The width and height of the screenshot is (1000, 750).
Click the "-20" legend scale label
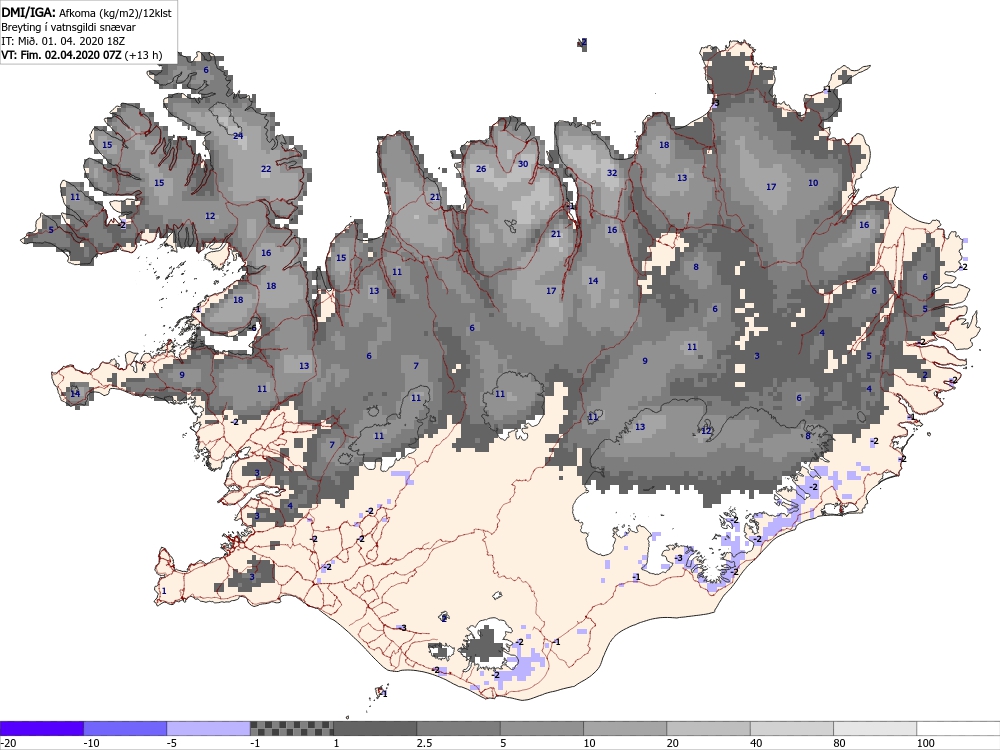pos(8,743)
